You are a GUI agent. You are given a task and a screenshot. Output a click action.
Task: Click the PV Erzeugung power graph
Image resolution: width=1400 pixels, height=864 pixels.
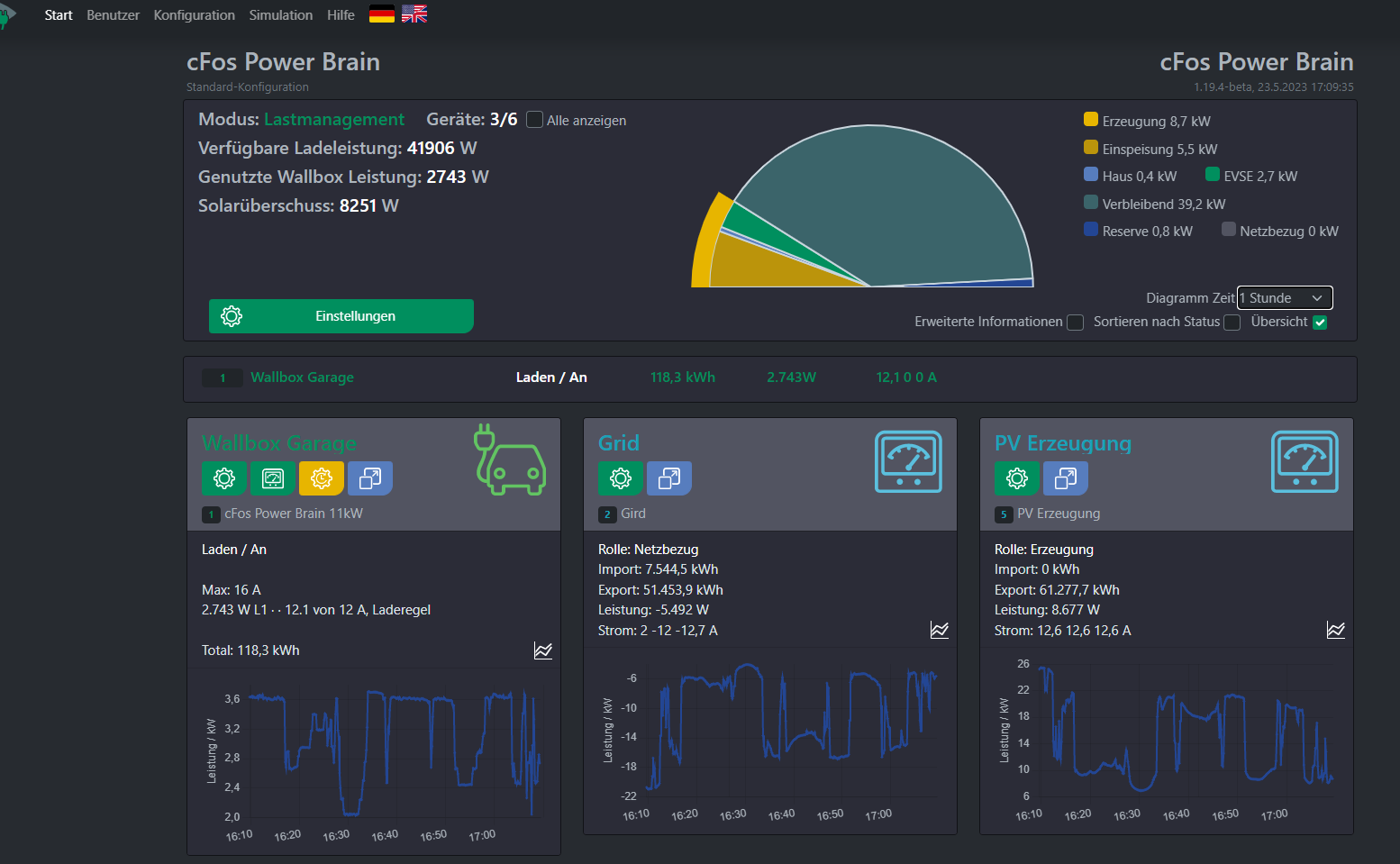pos(1167,739)
